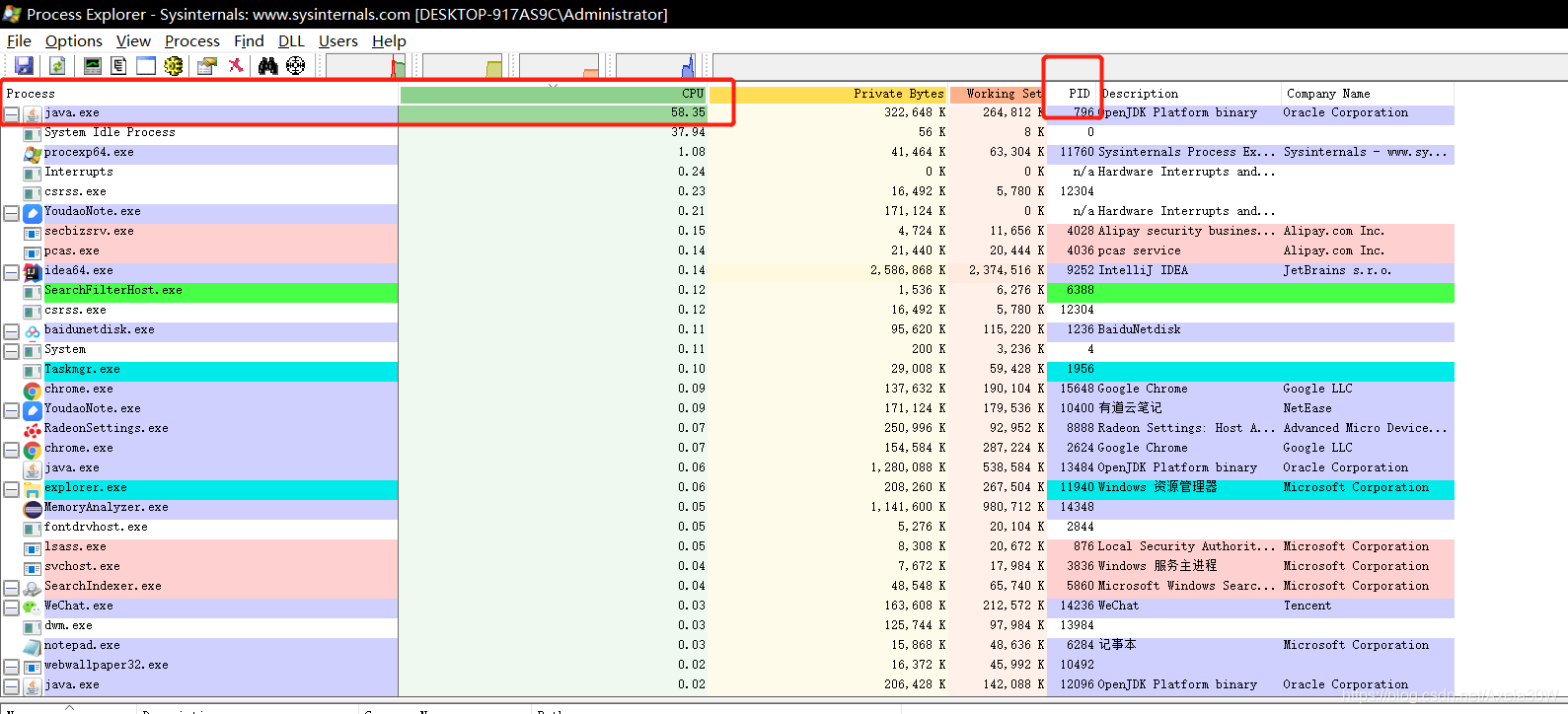Collapse the webwallpaper32.exe tree node
Screen dimensions: 1568x714
pyautogui.click(x=11, y=667)
